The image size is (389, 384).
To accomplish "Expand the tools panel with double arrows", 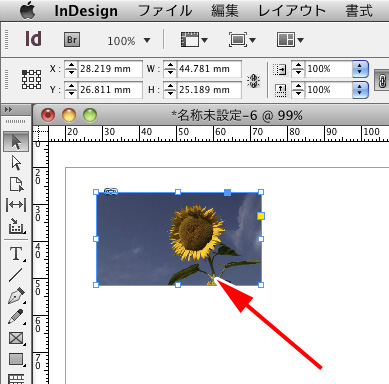I will click(9, 110).
